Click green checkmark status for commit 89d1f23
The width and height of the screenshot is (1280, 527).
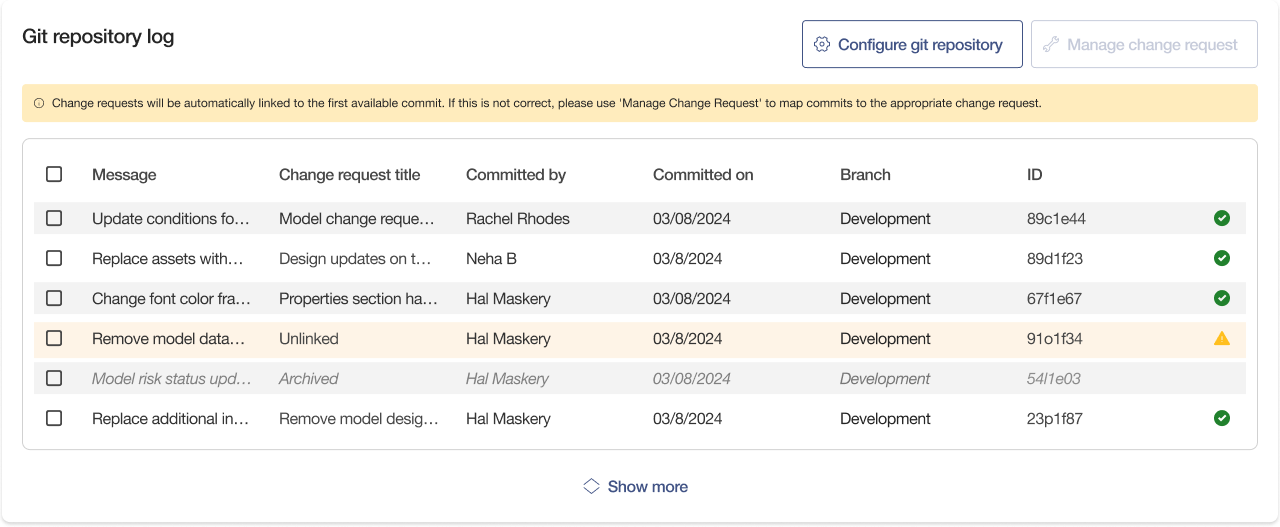1221,258
